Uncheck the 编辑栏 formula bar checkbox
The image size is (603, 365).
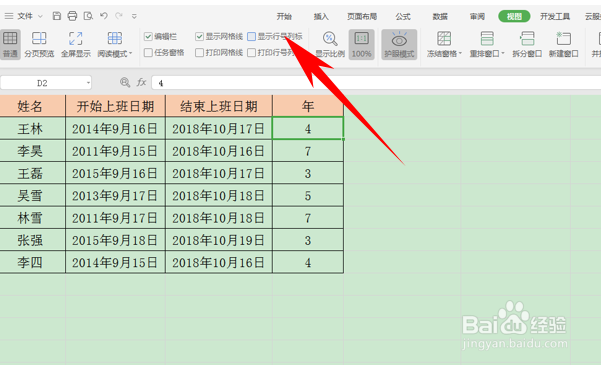coord(148,37)
